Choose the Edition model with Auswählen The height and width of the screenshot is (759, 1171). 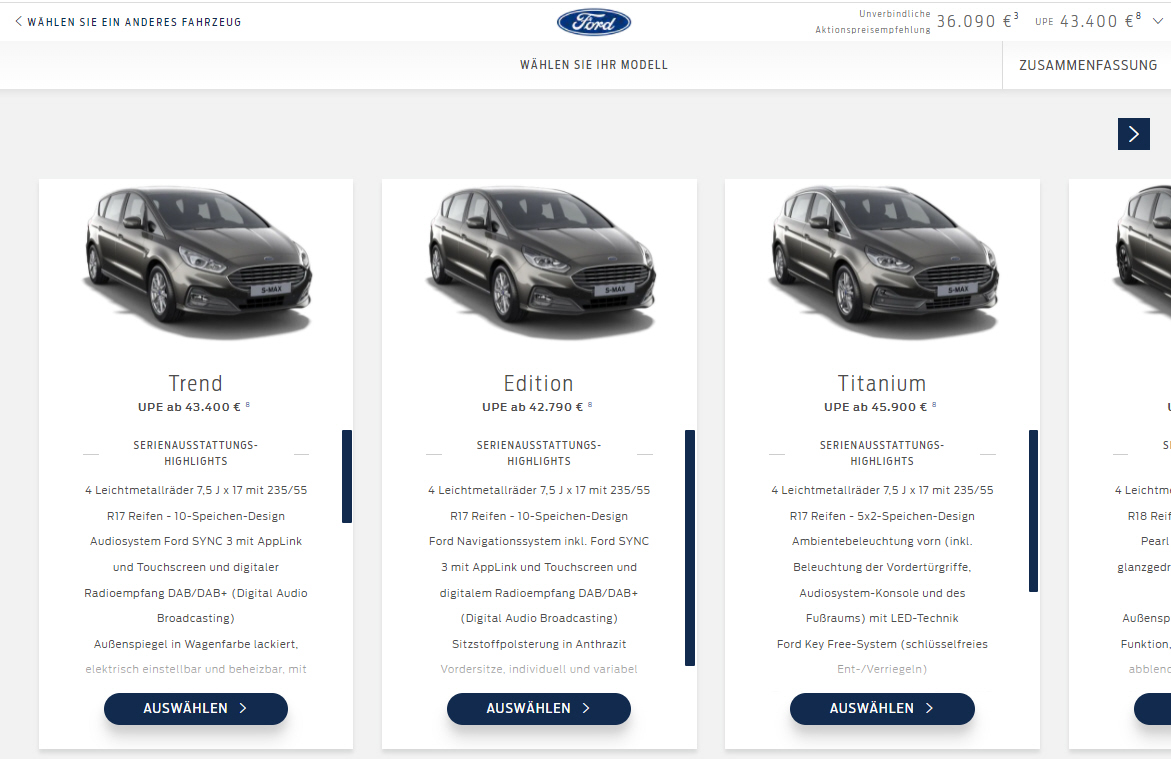tap(538, 708)
